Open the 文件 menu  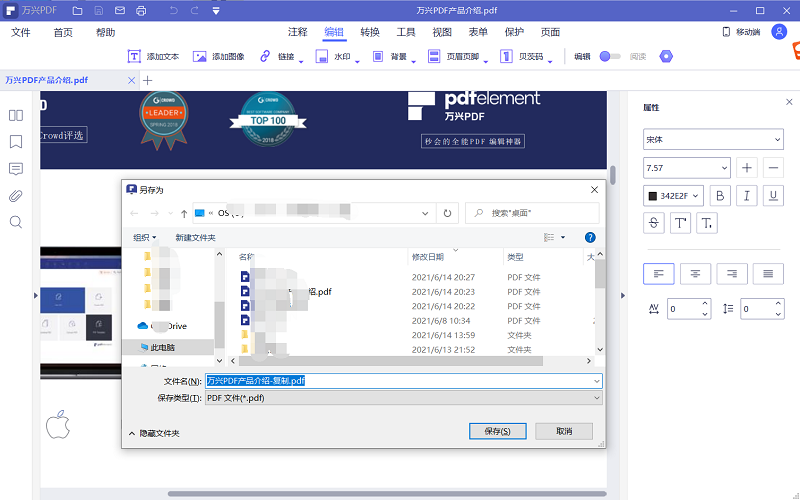click(20, 32)
